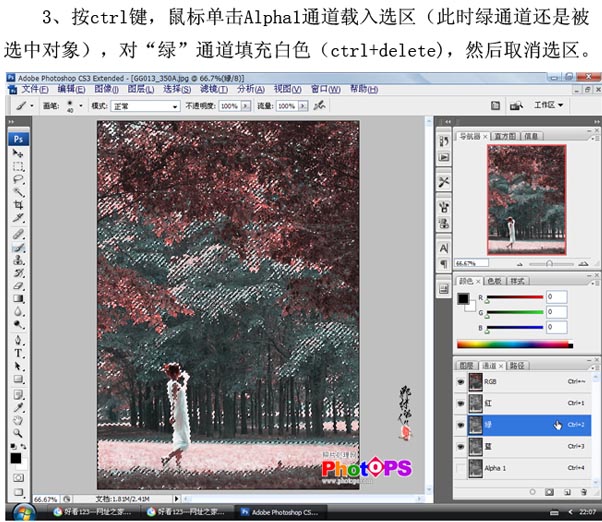The width and height of the screenshot is (602, 522).
Task: Show the Alpha 1 channel visibility
Action: click(x=461, y=468)
